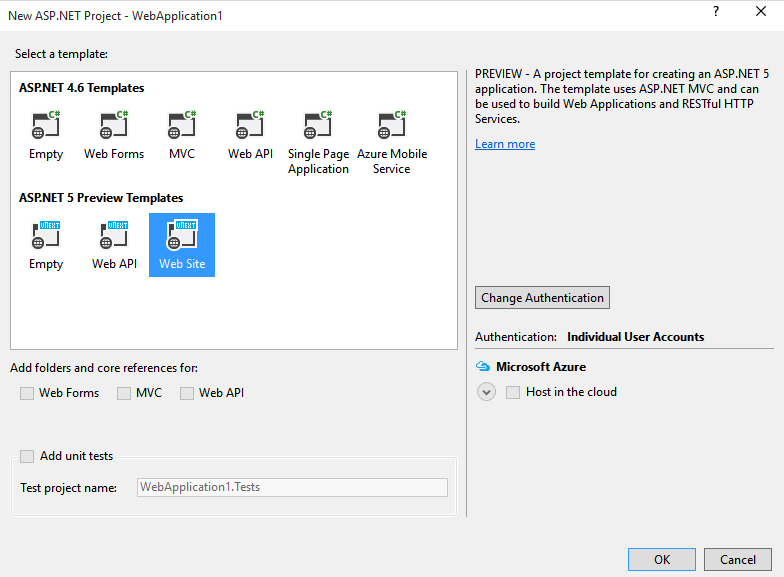
Task: Enable the Add unit tests checkbox
Action: [27, 456]
